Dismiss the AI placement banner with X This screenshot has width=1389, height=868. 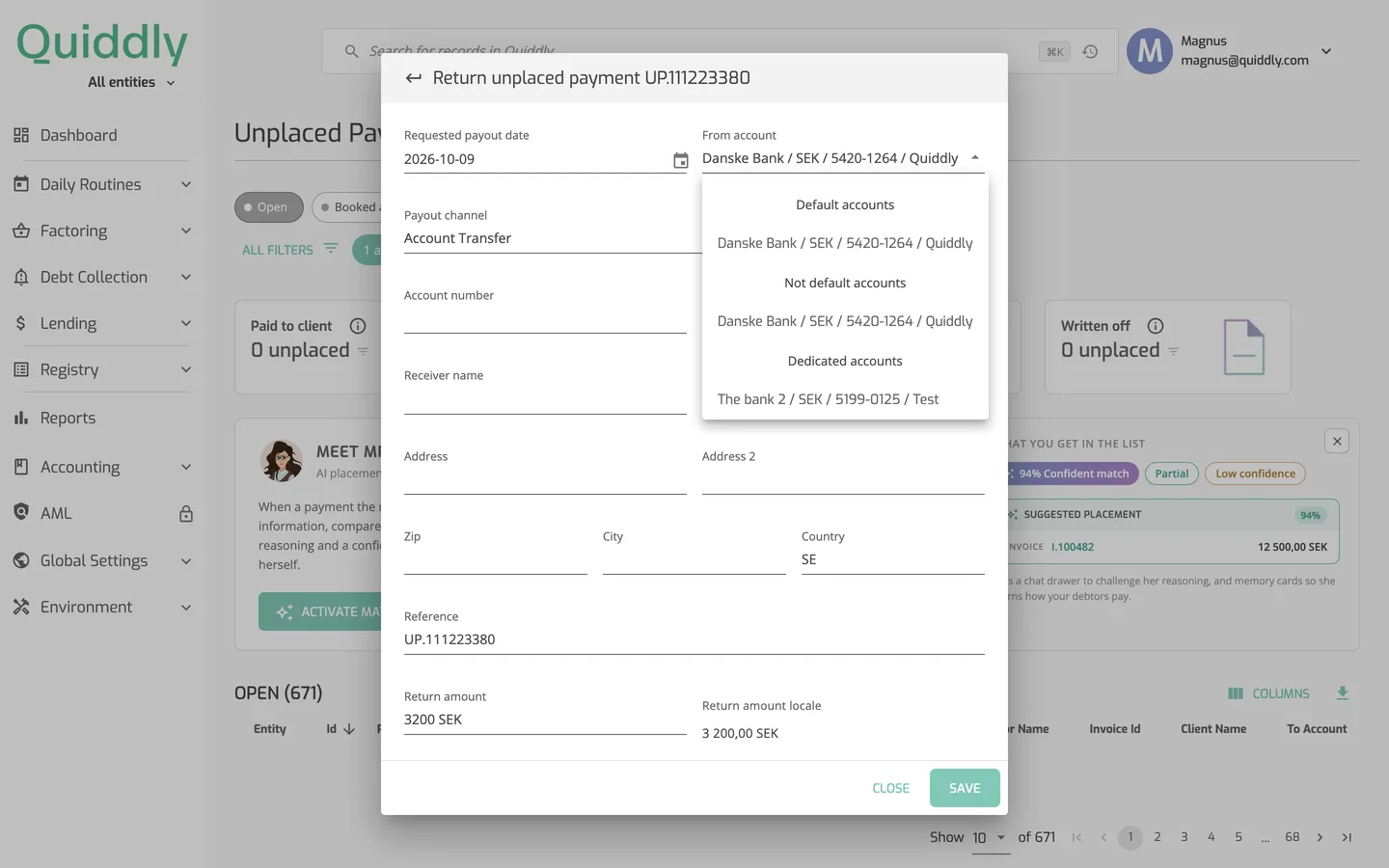pyautogui.click(x=1337, y=441)
